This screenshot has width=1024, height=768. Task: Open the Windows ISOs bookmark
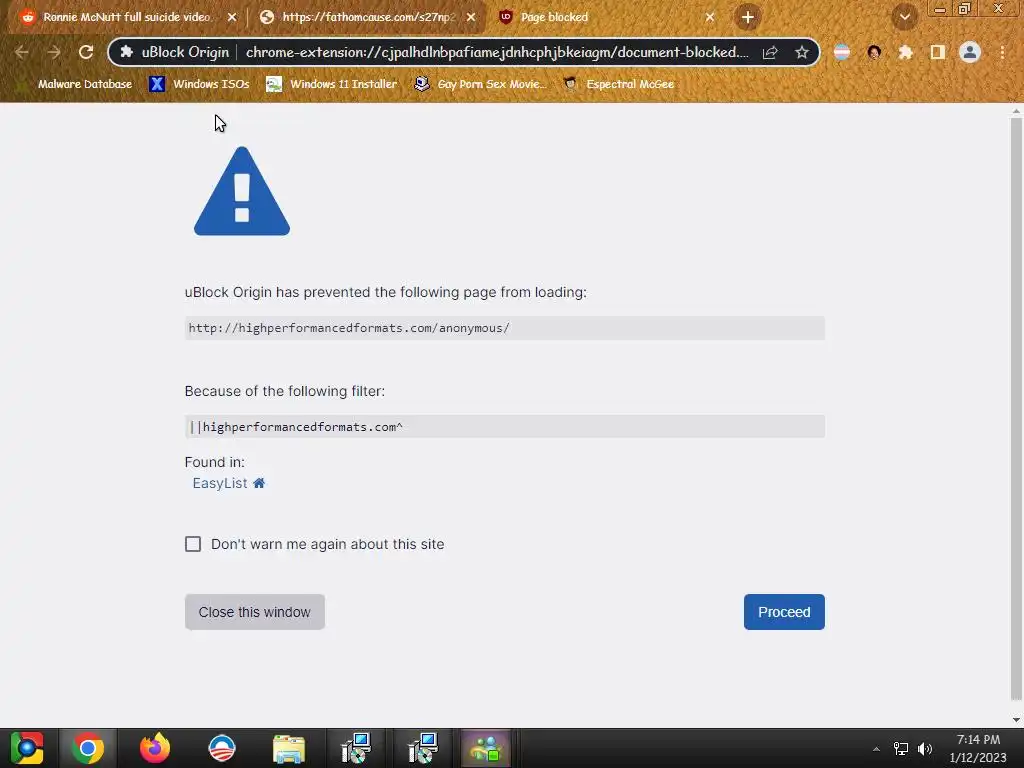(199, 84)
